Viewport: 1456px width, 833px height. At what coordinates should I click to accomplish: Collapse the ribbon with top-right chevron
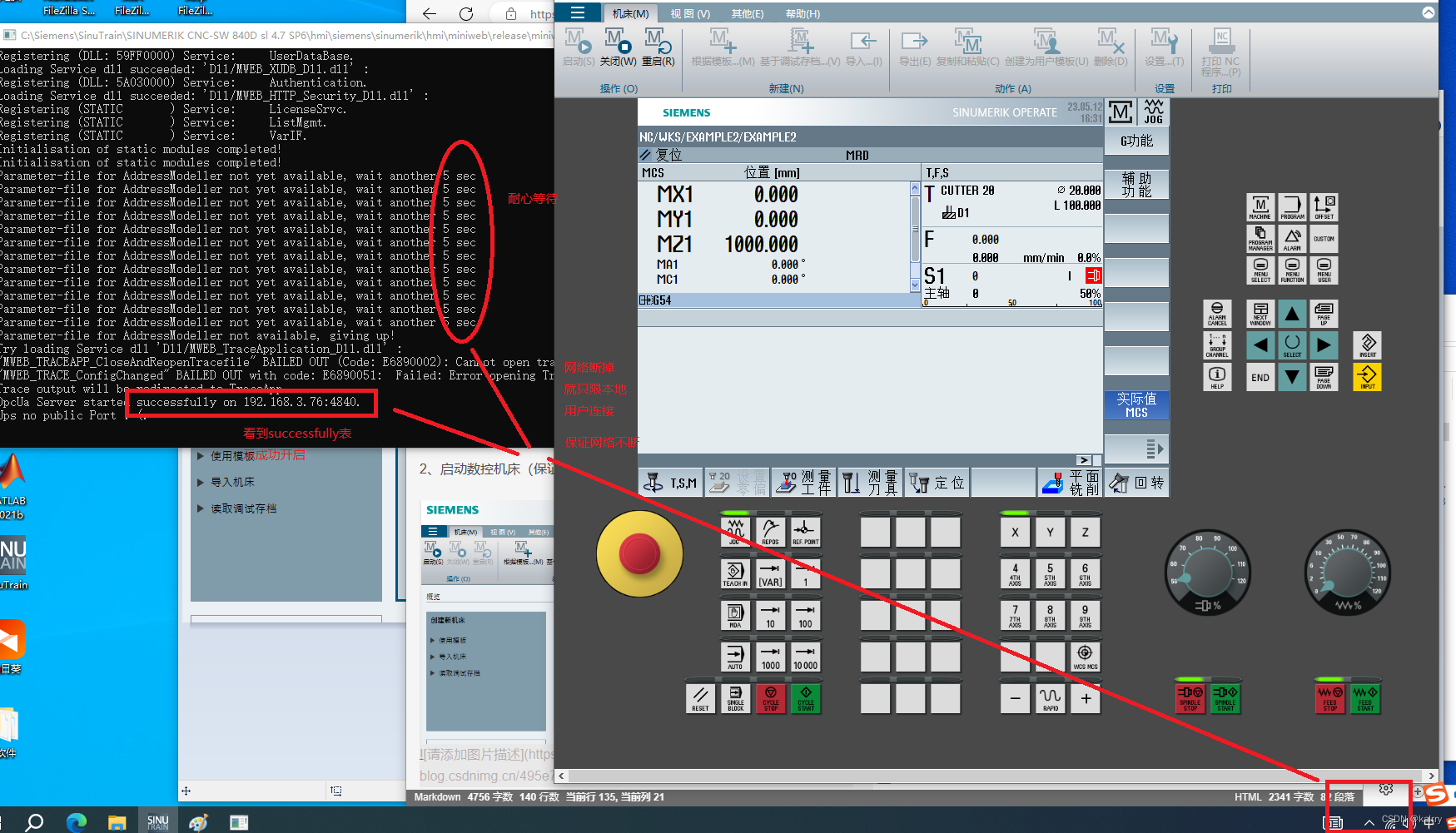(x=1429, y=12)
